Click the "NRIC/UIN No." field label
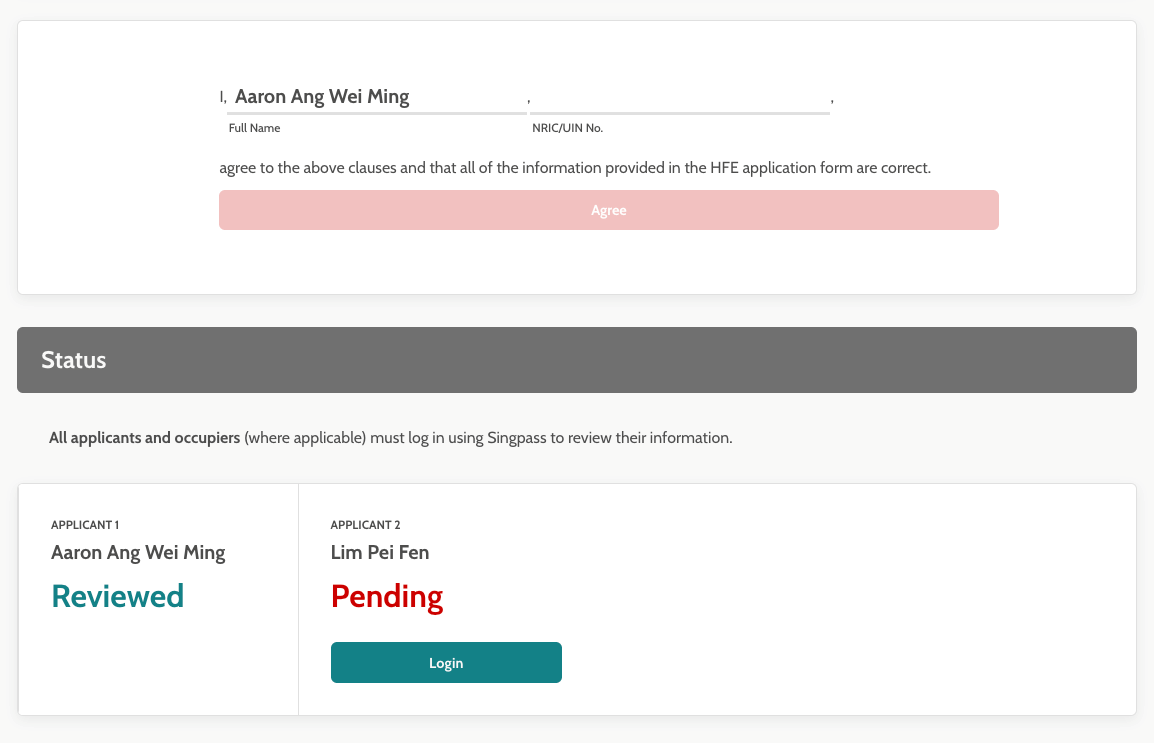 (x=568, y=128)
